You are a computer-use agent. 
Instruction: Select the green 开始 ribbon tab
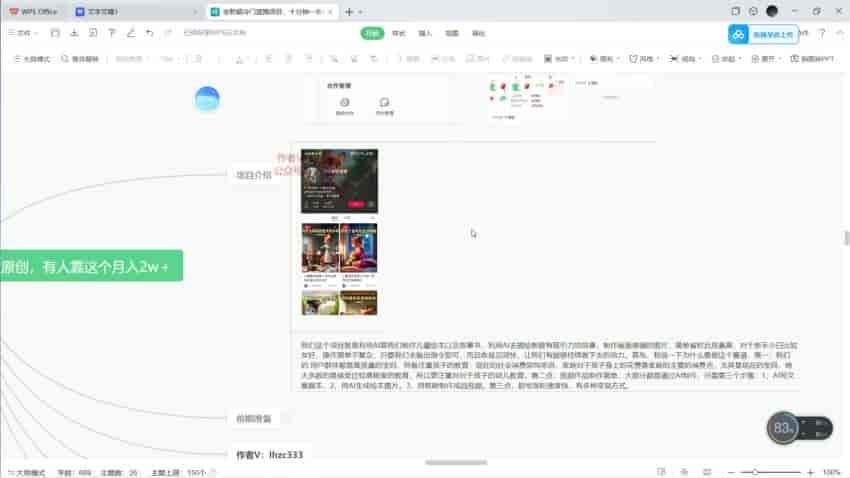pyautogui.click(x=372, y=34)
